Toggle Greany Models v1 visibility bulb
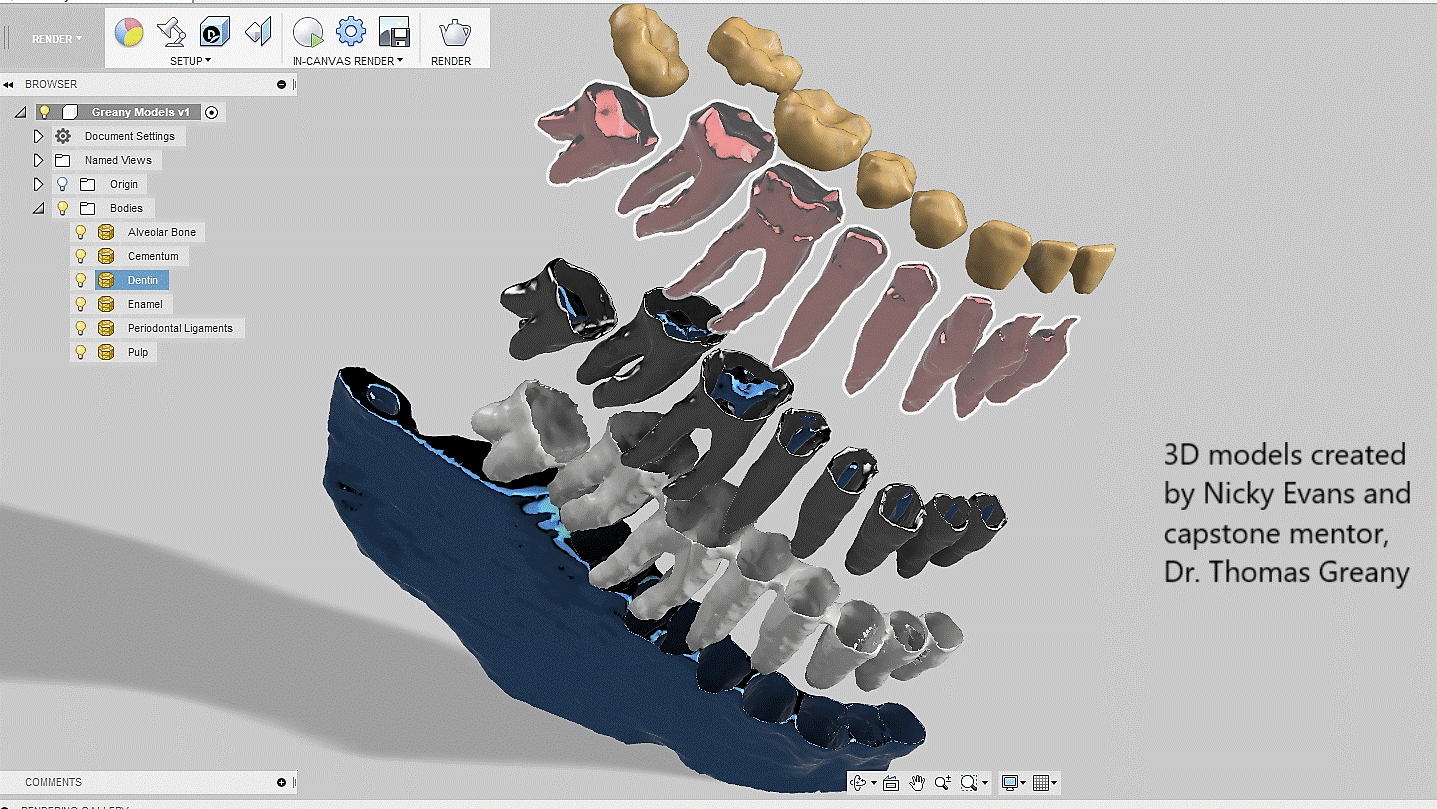The width and height of the screenshot is (1437, 809). click(44, 112)
